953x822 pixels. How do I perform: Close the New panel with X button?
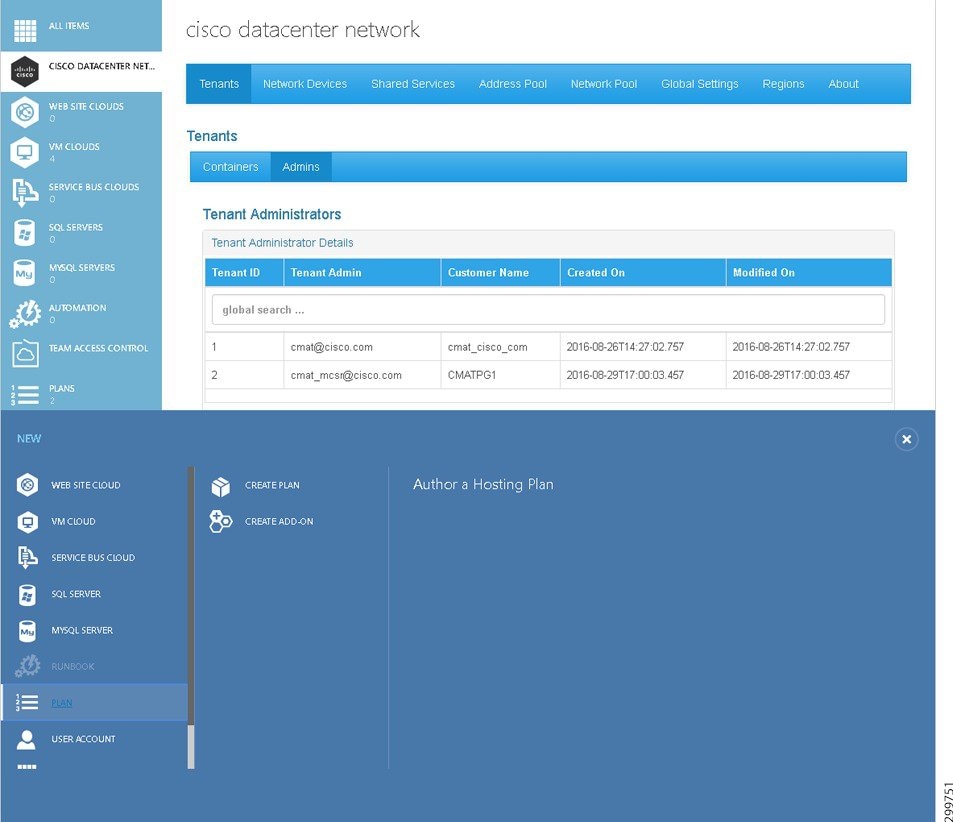pyautogui.click(x=906, y=439)
